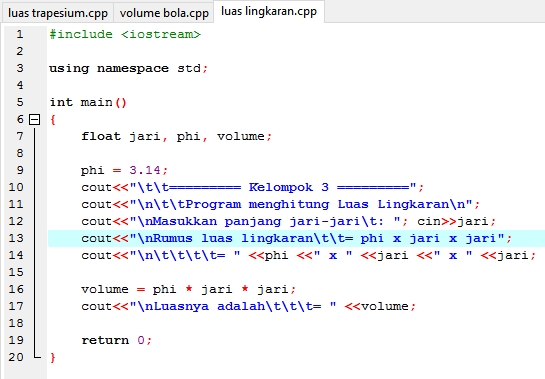545x379 pixels.
Task: Click 'volume = phi * jari * jari;'
Action: (x=189, y=290)
